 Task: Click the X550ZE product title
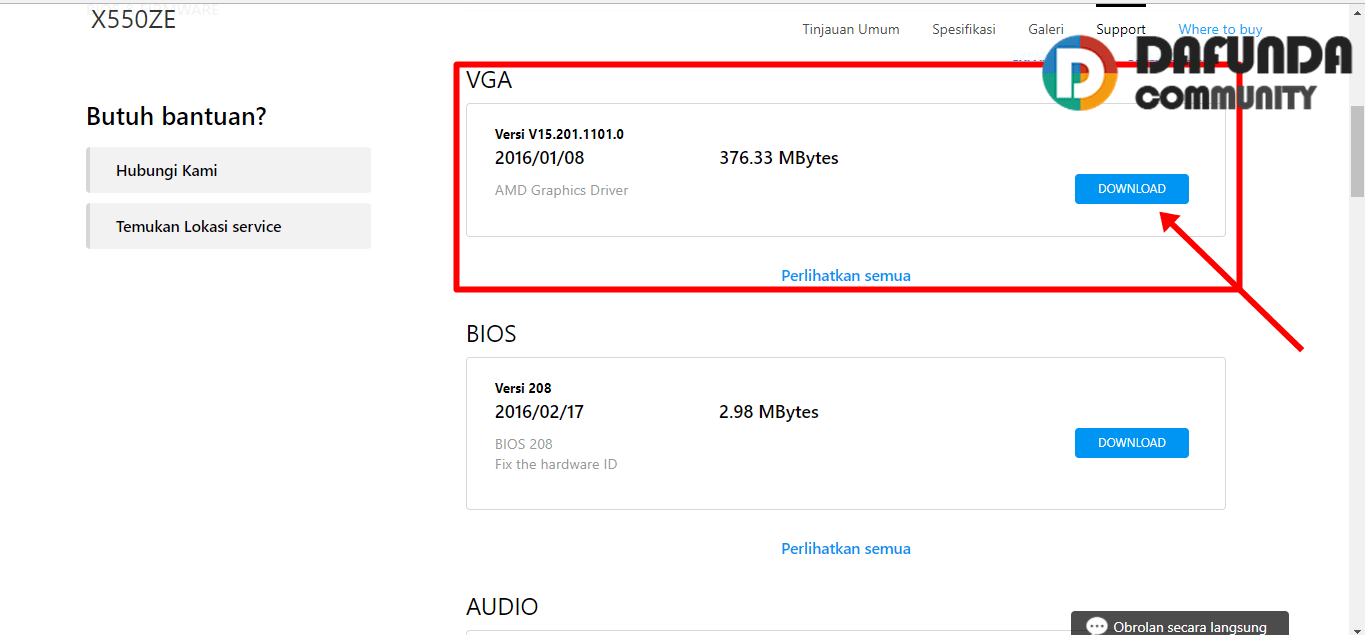coord(133,20)
